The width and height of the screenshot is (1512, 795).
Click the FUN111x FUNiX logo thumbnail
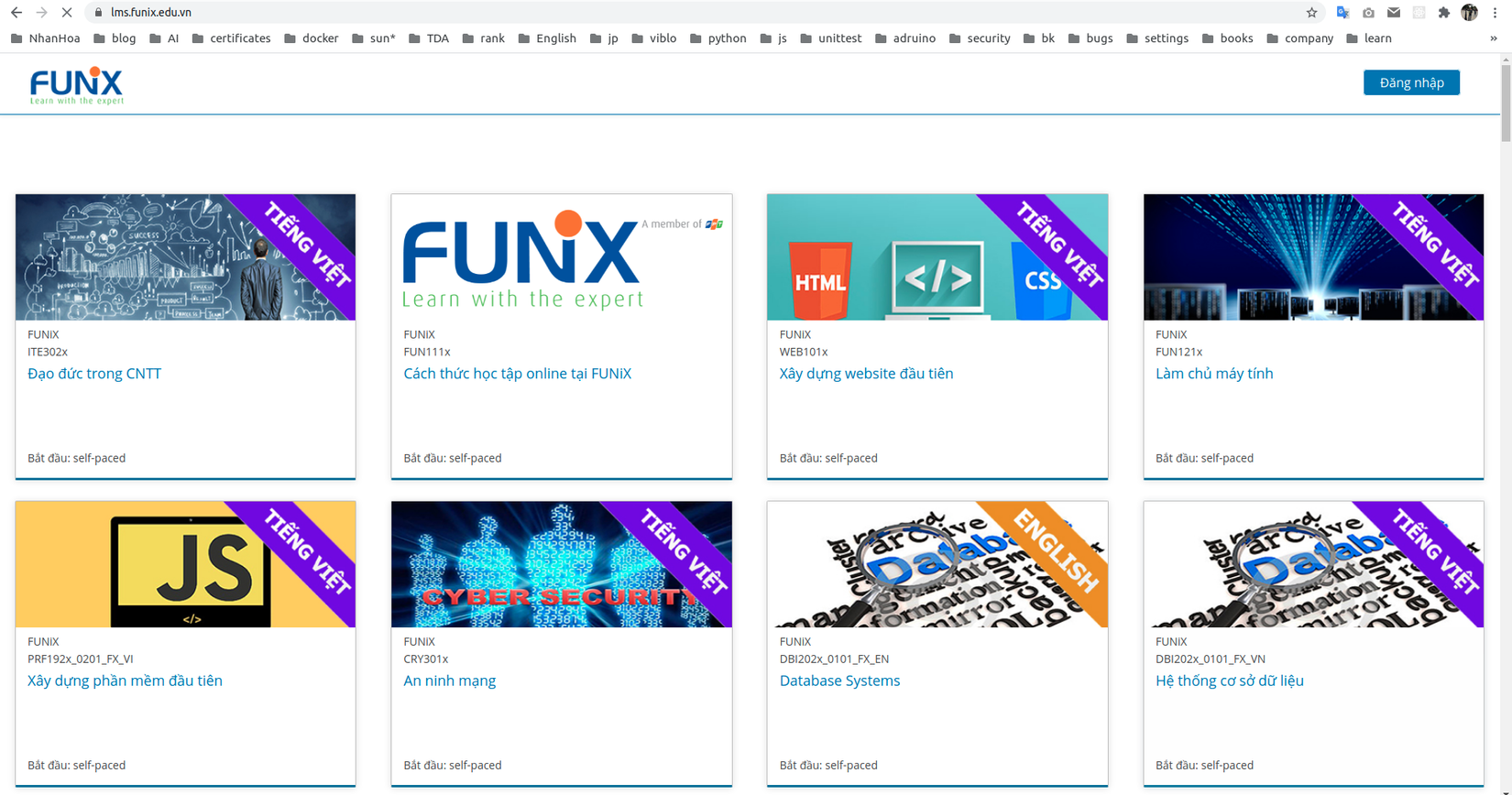pyautogui.click(x=562, y=257)
